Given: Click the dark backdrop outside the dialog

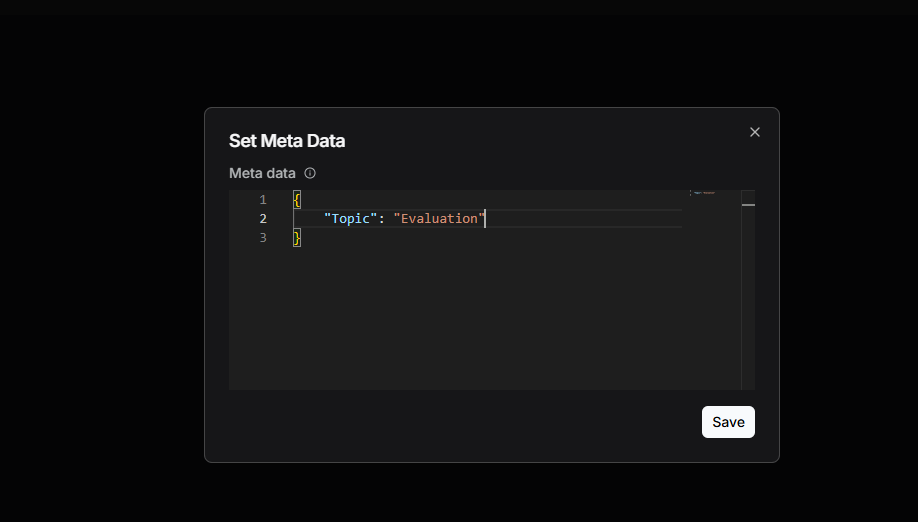Looking at the screenshot, I should [100, 300].
